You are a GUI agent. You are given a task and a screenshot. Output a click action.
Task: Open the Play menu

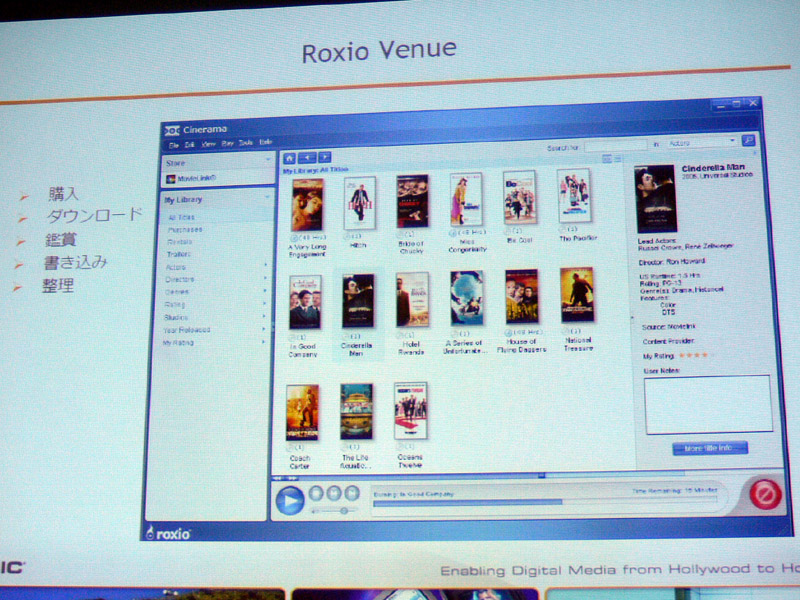tap(228, 143)
